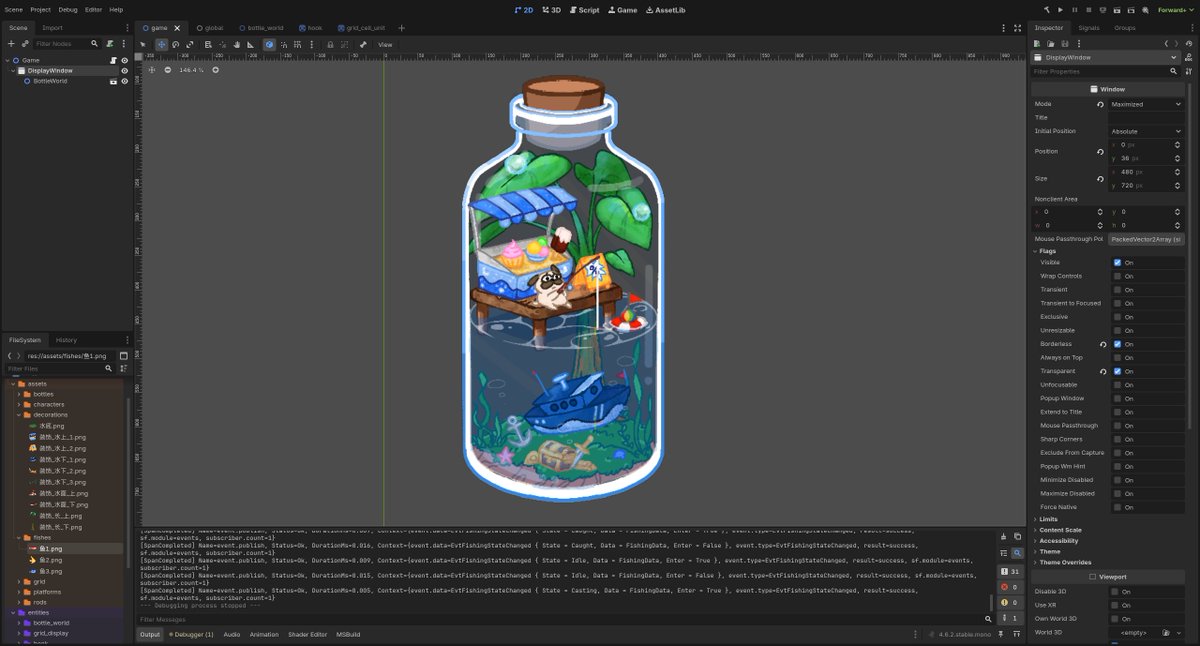Open the Mode dropdown showing Maximized

point(1145,104)
